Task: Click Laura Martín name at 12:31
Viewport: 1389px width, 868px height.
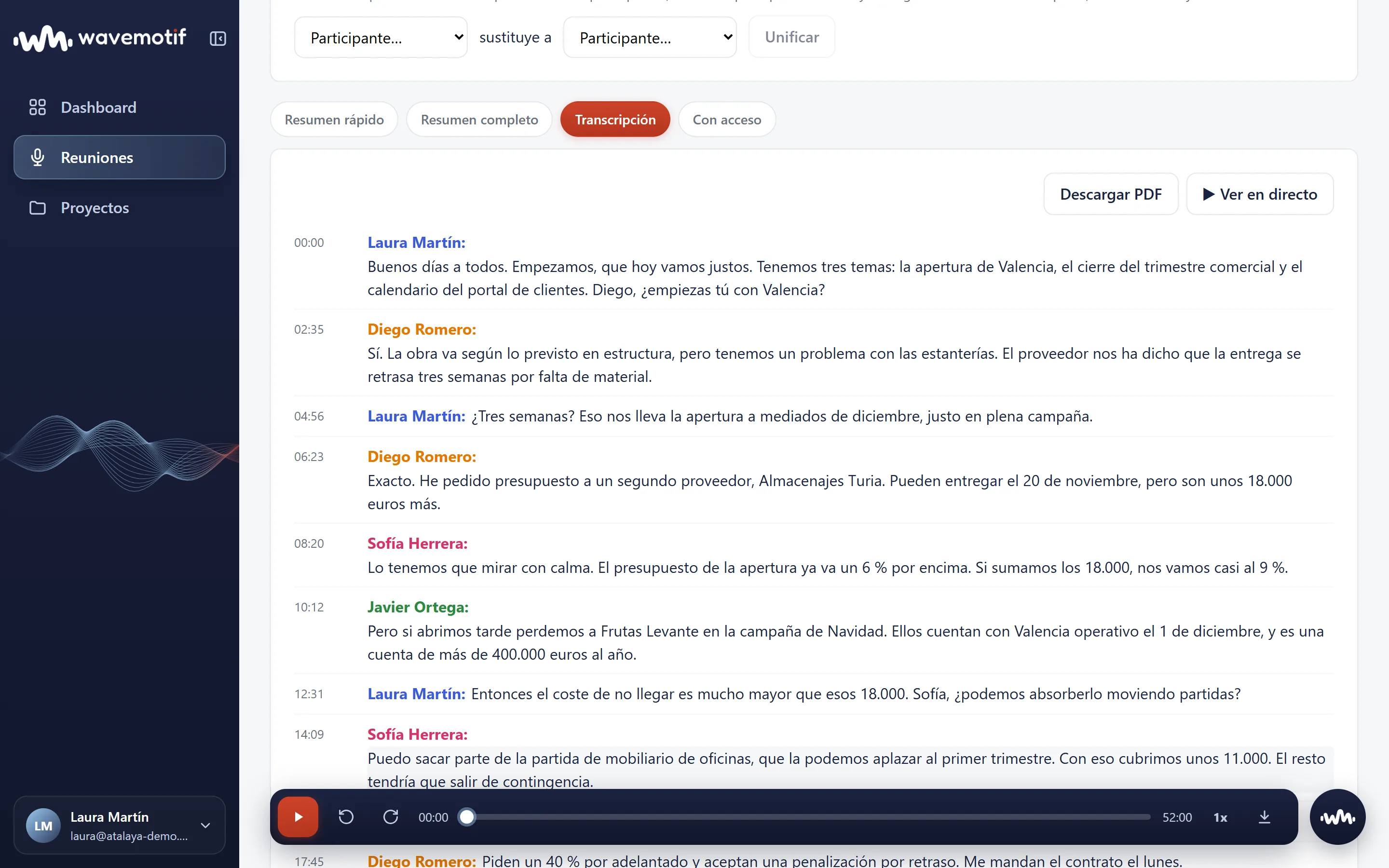Action: click(416, 693)
